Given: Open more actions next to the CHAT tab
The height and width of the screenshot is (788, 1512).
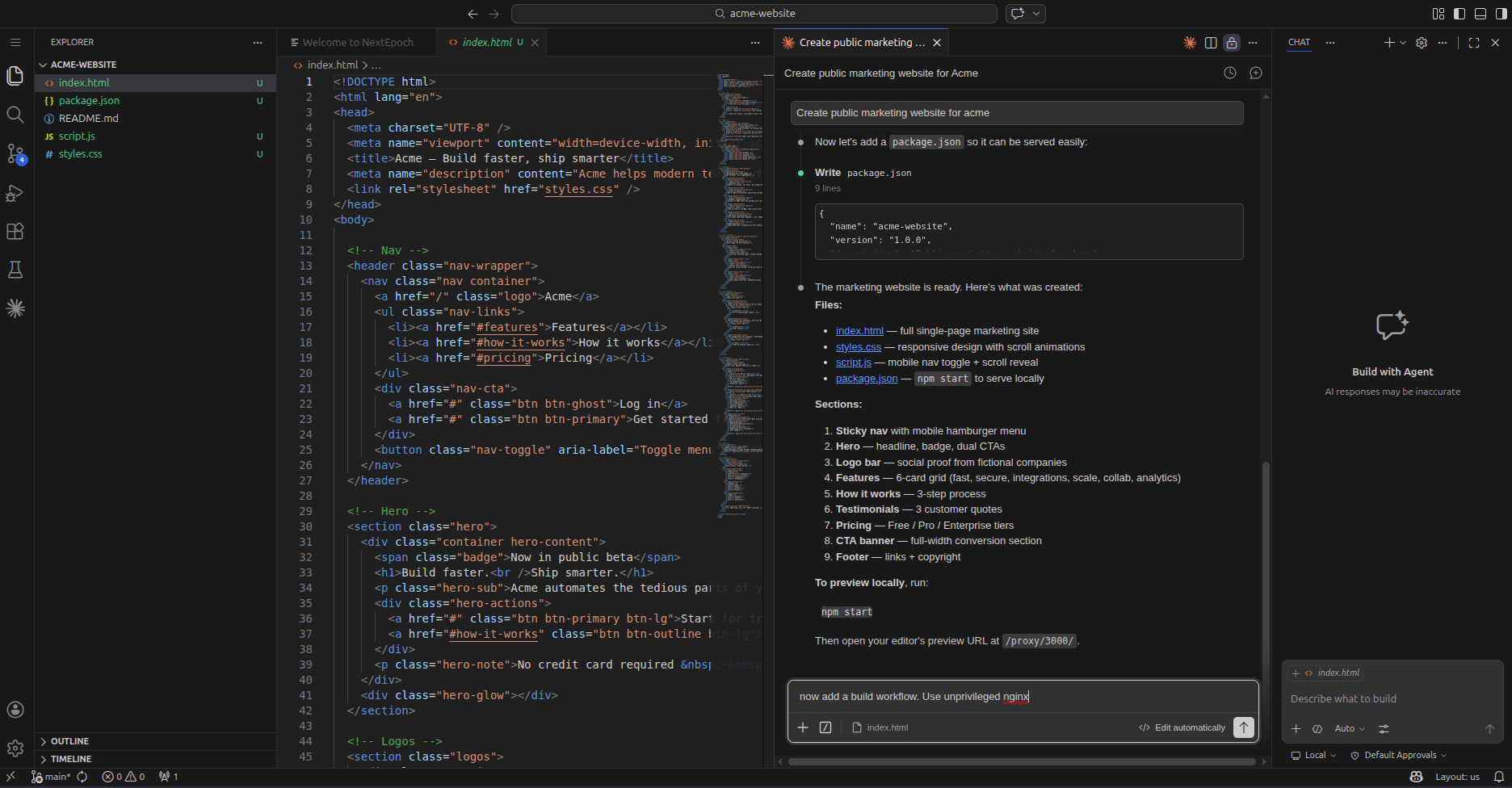Looking at the screenshot, I should 1330,43.
